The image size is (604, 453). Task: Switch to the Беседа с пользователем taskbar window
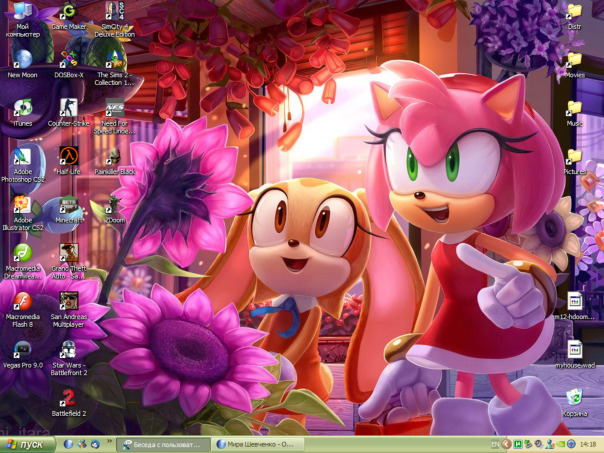[x=163, y=444]
